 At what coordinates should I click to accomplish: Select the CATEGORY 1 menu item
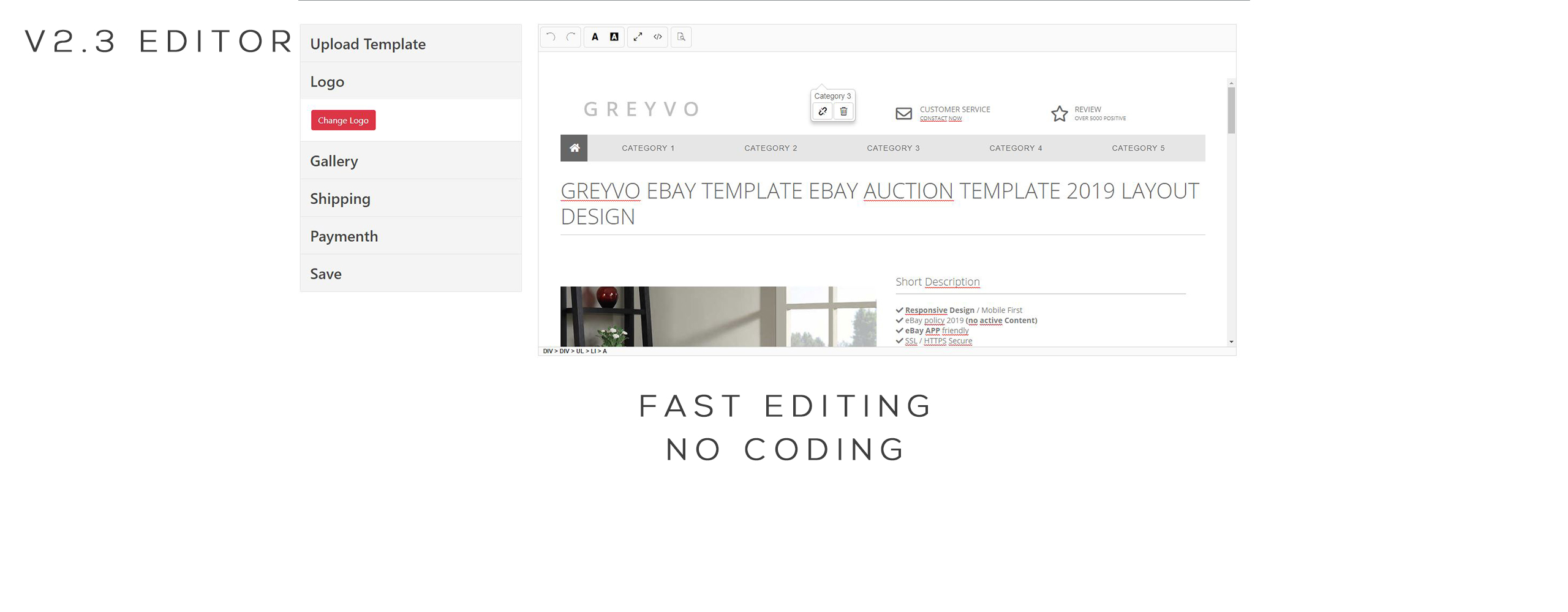[648, 148]
